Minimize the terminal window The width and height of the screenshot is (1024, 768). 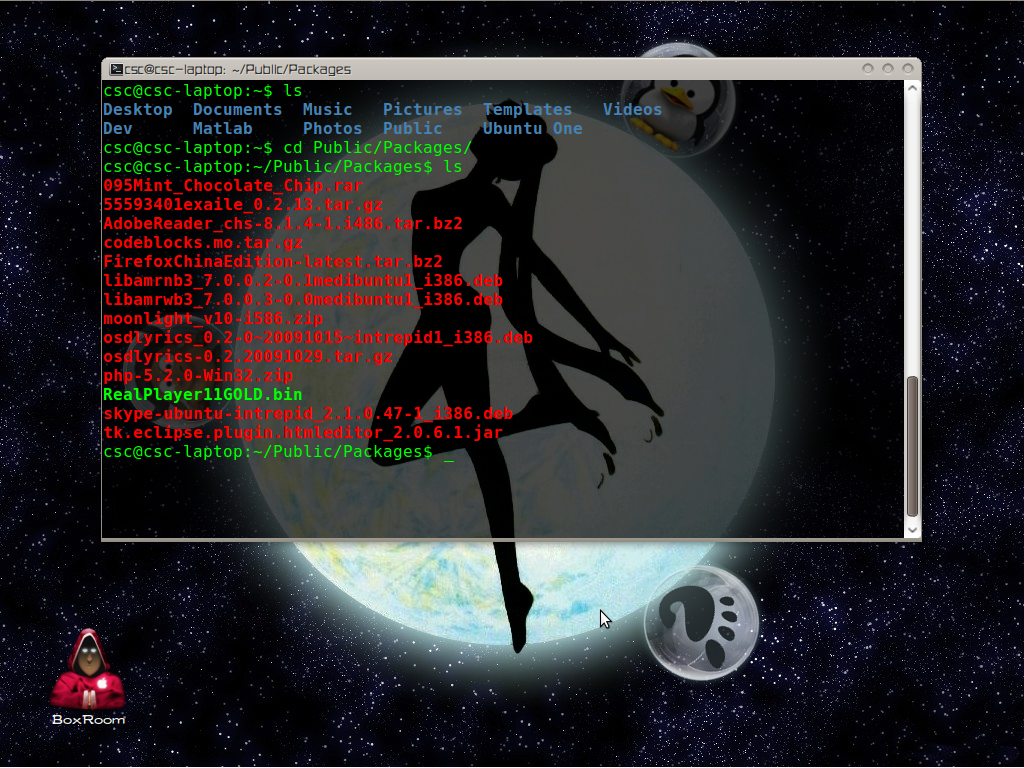[x=868, y=69]
